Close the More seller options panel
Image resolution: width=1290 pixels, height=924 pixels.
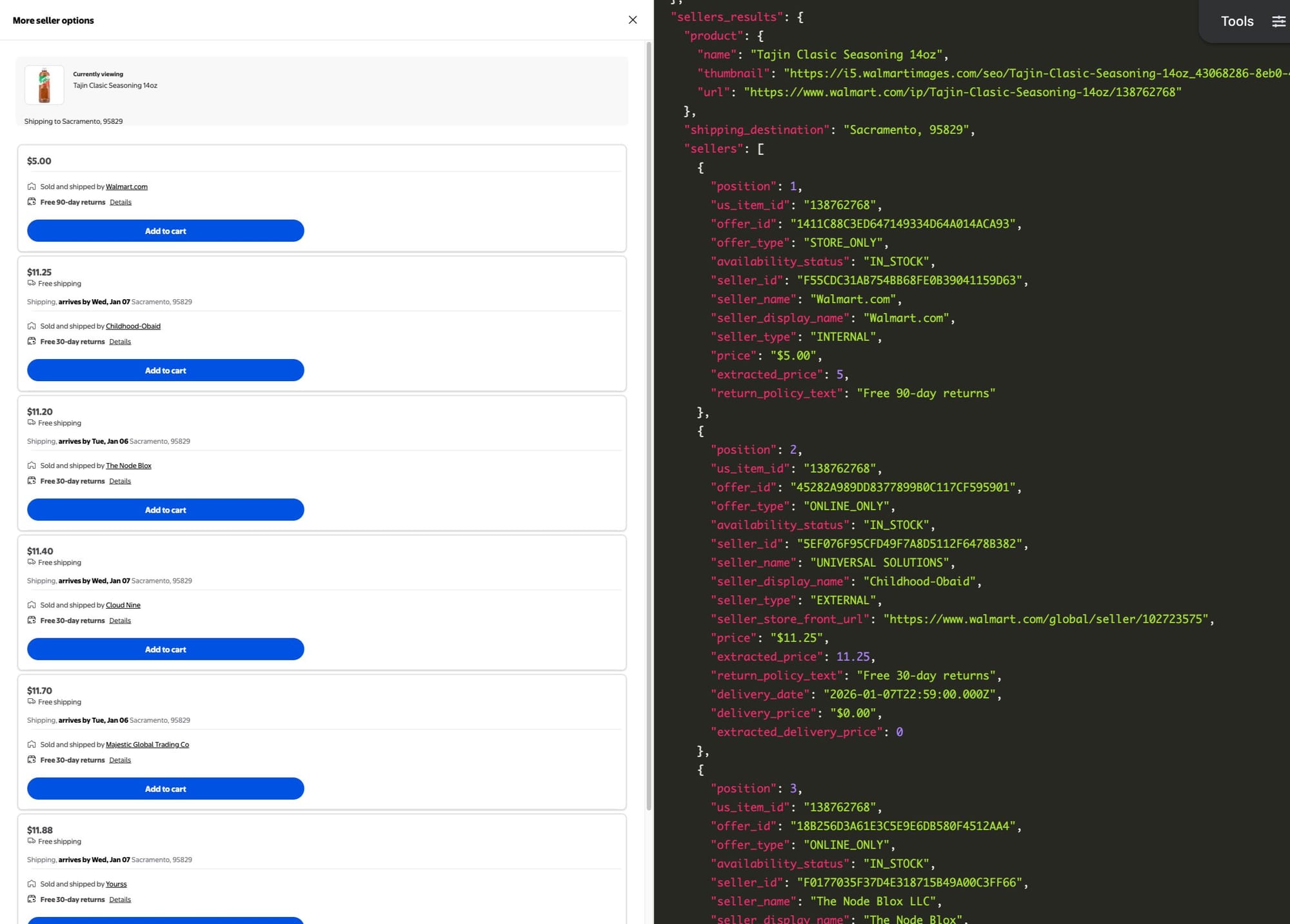pyautogui.click(x=632, y=20)
